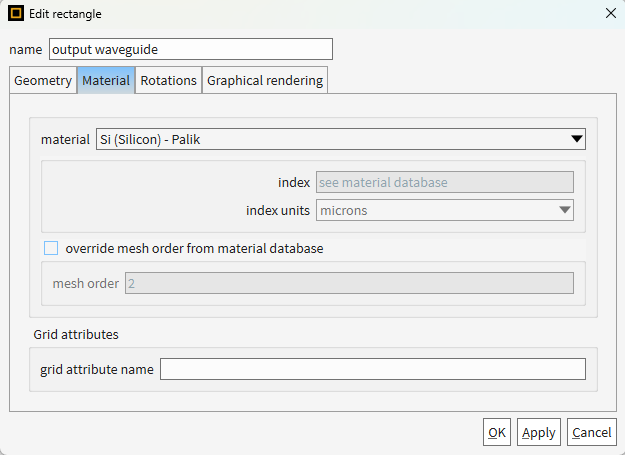Click the Edit rectangle title text
This screenshot has height=455, width=625.
pyautogui.click(x=65, y=14)
